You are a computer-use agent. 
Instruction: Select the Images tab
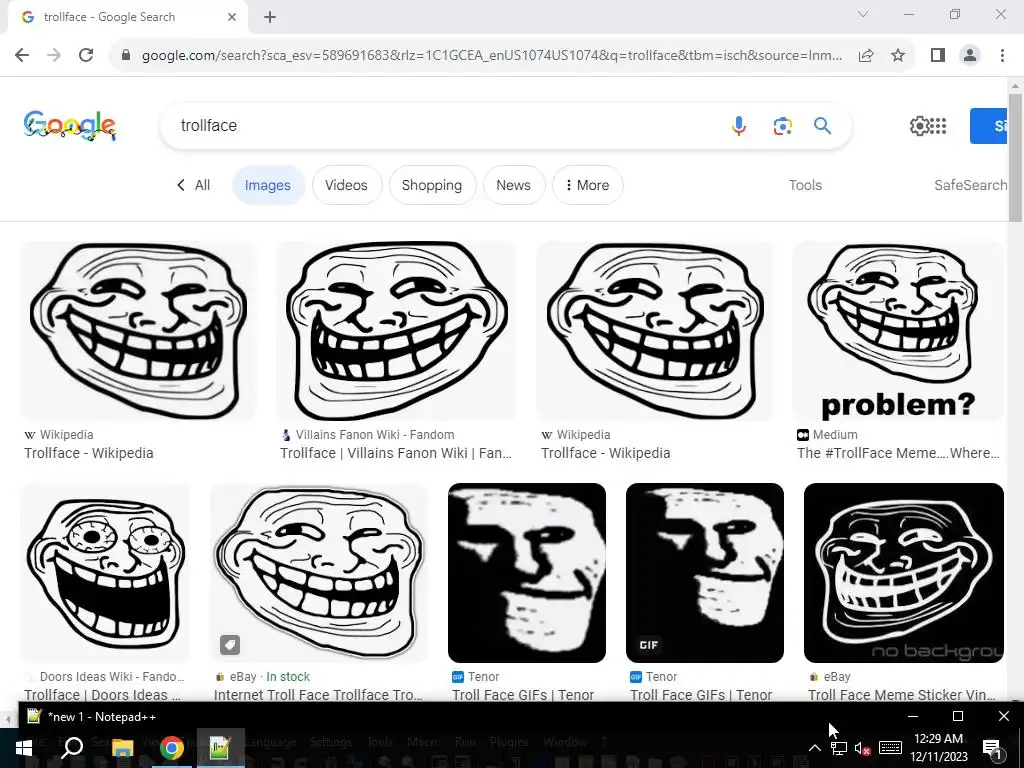(x=268, y=185)
